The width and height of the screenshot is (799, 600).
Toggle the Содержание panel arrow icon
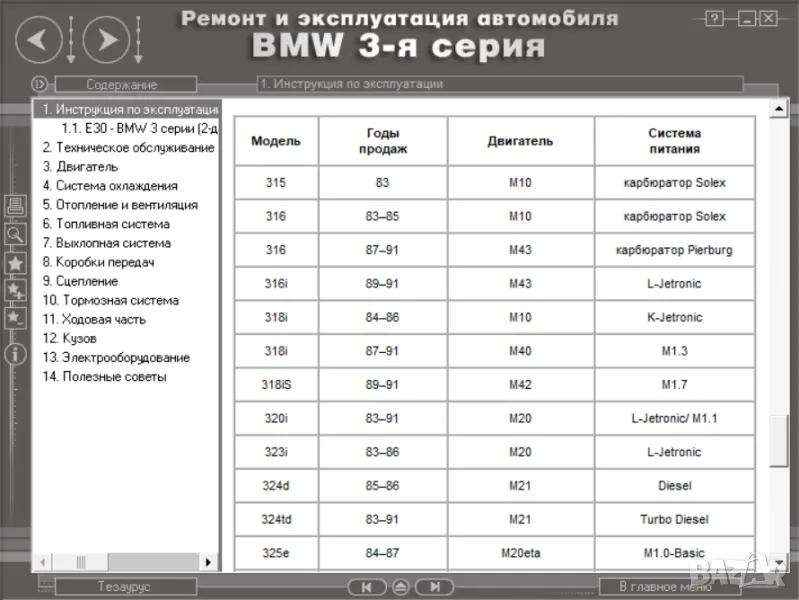39,84
